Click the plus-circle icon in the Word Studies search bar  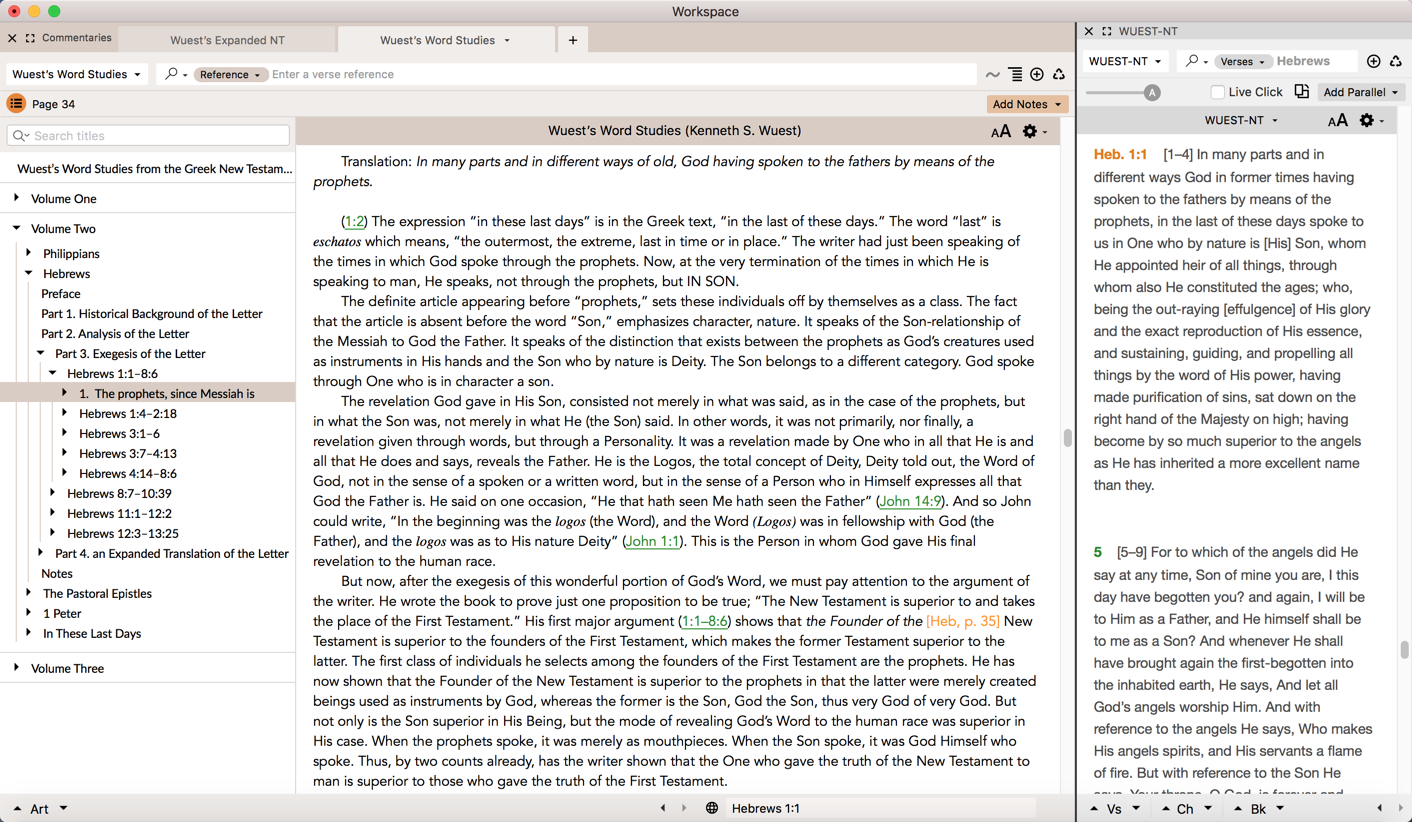pos(1037,75)
